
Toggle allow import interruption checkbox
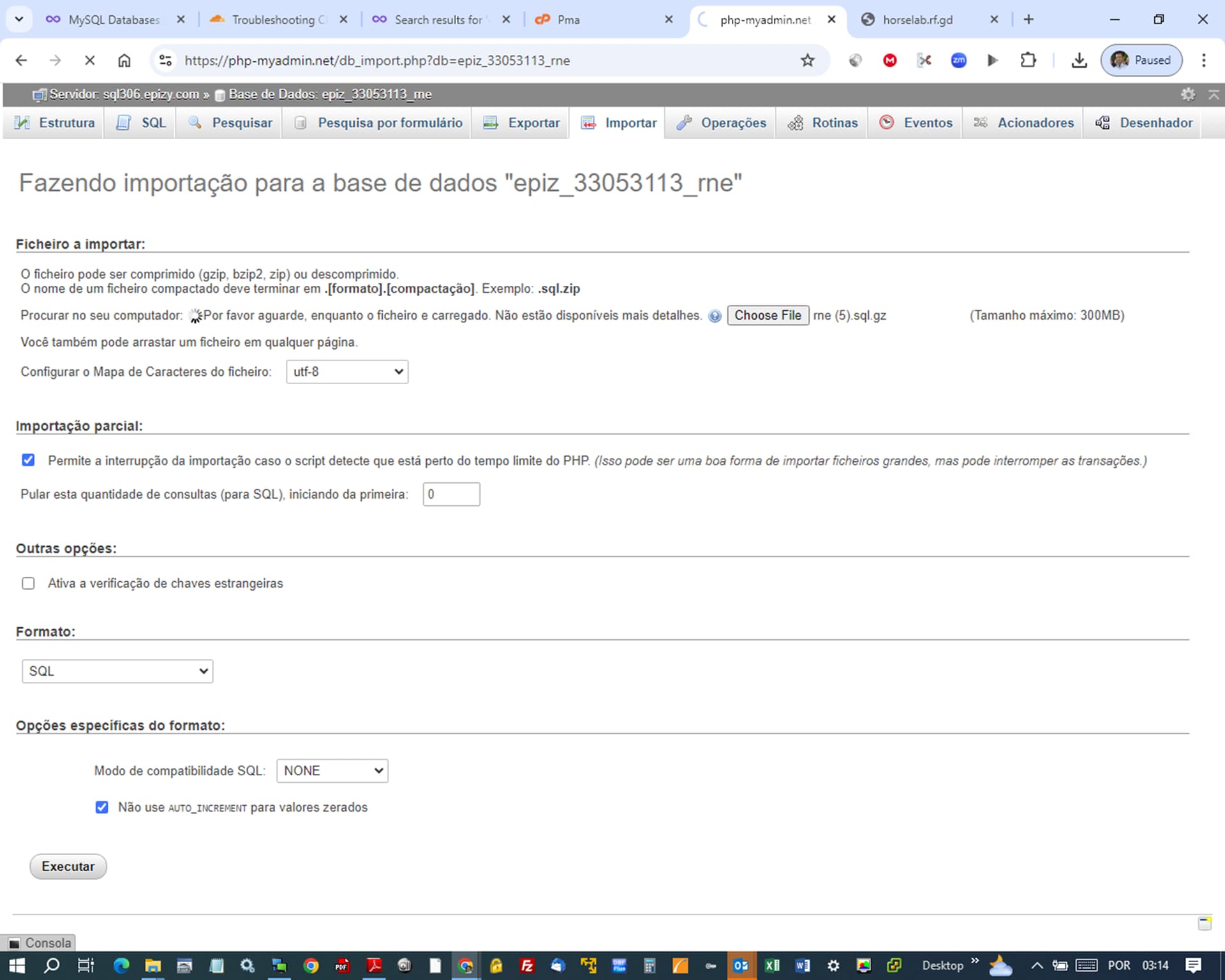coord(28,460)
